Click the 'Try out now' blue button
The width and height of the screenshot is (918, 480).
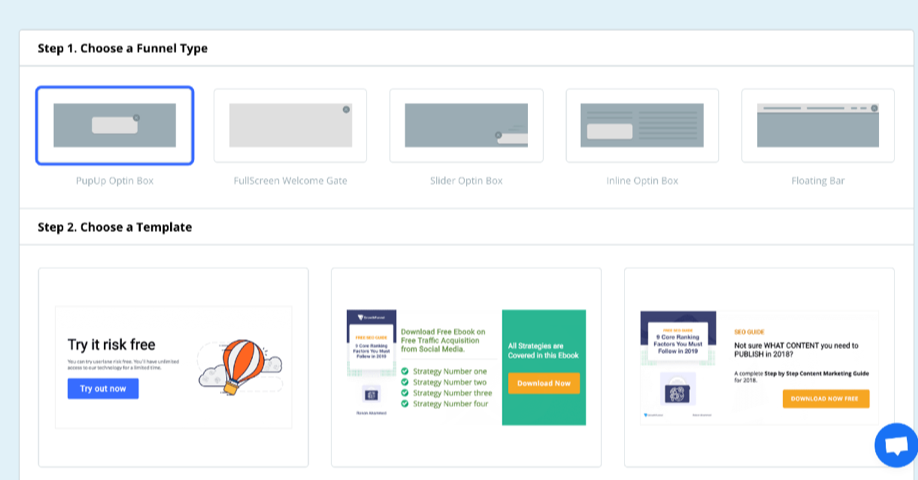103,389
